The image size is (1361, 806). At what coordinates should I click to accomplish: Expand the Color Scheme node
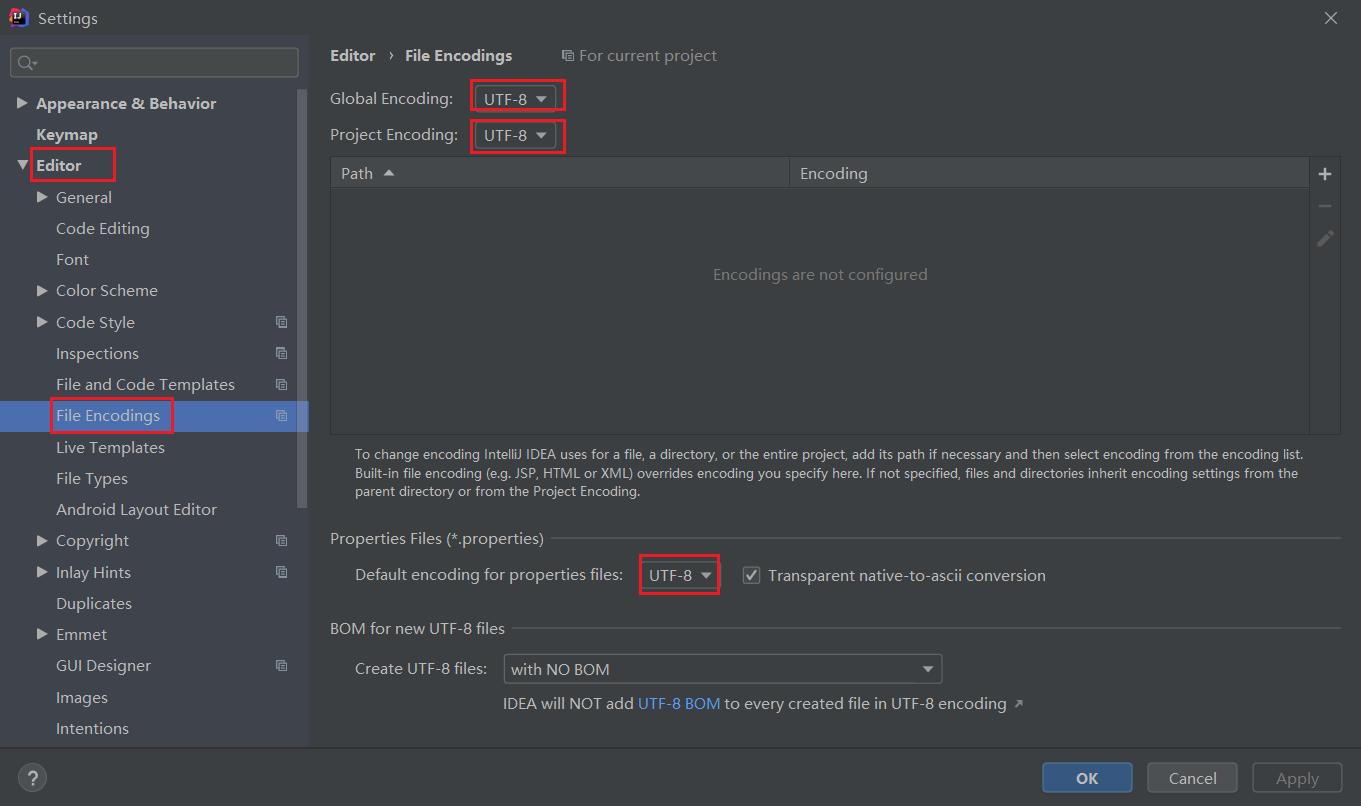click(42, 290)
